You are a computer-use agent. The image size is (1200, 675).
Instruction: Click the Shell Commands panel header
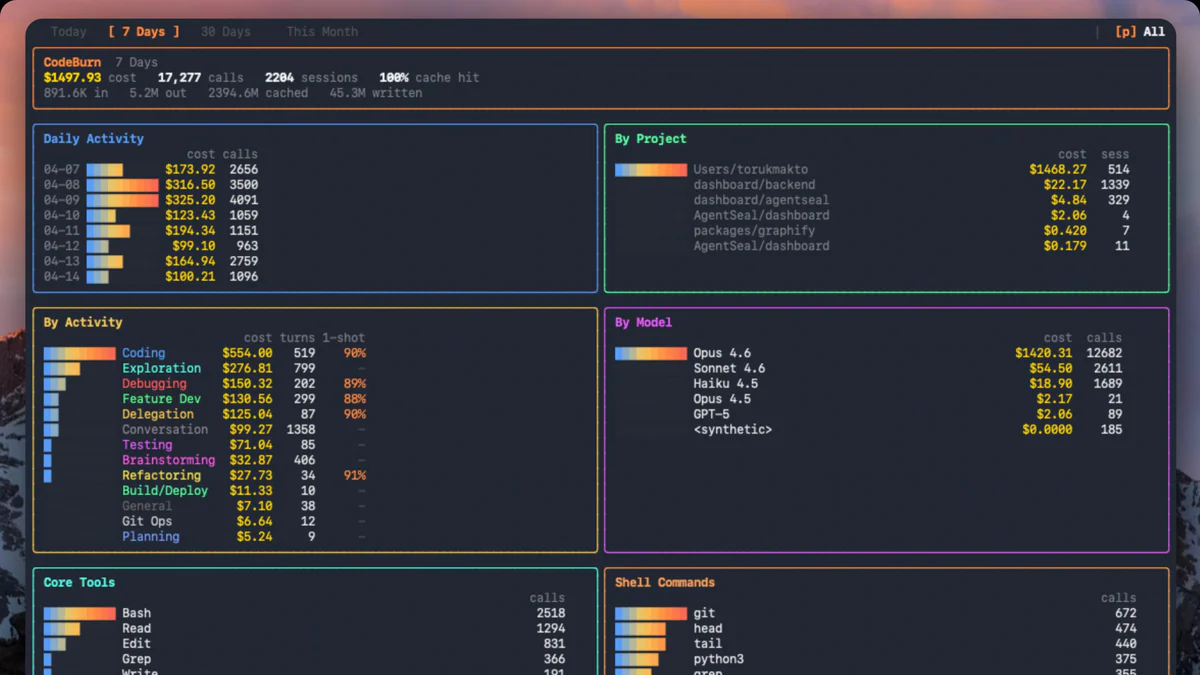point(663,582)
